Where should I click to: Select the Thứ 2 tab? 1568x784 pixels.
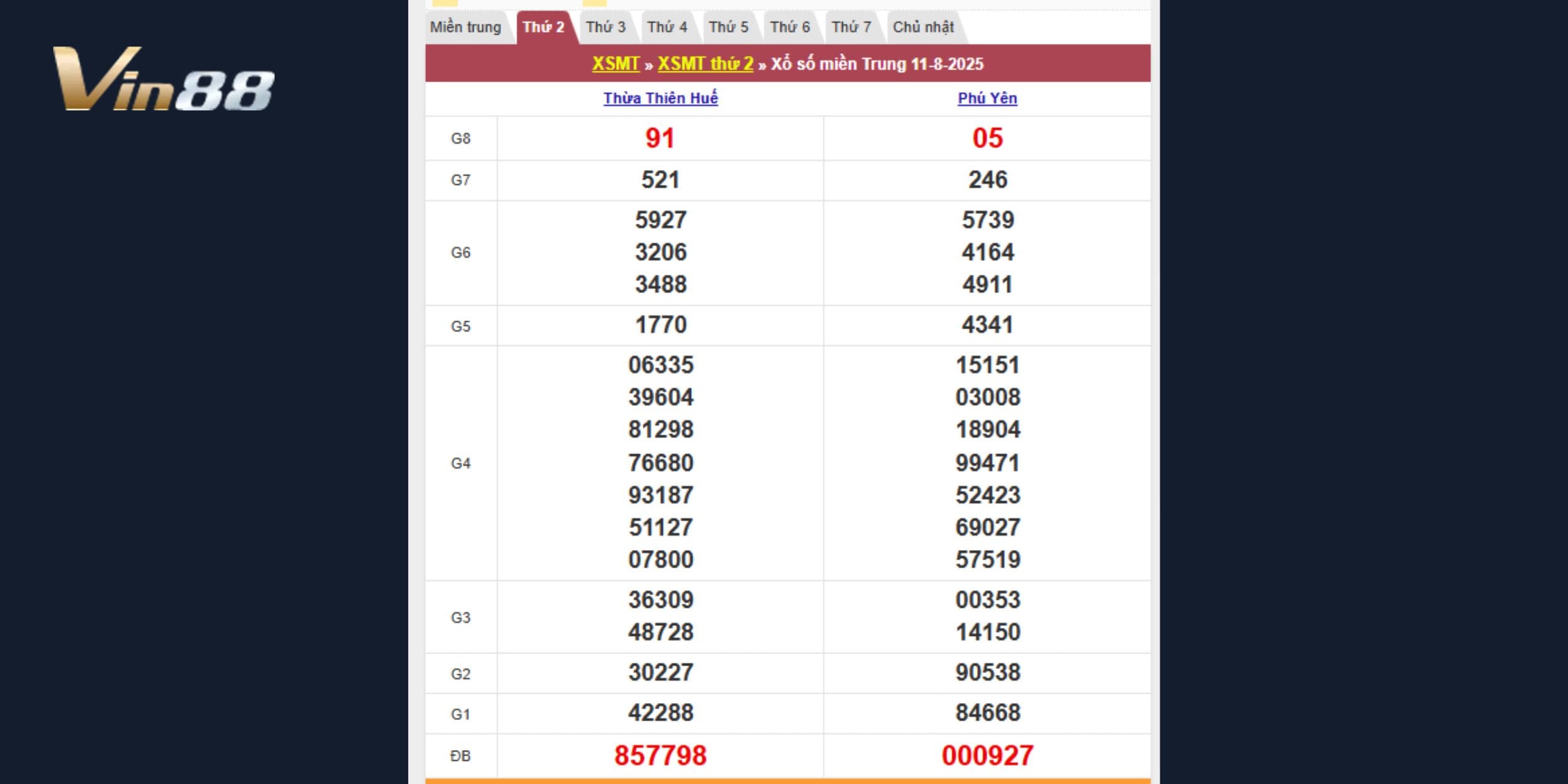tap(544, 27)
